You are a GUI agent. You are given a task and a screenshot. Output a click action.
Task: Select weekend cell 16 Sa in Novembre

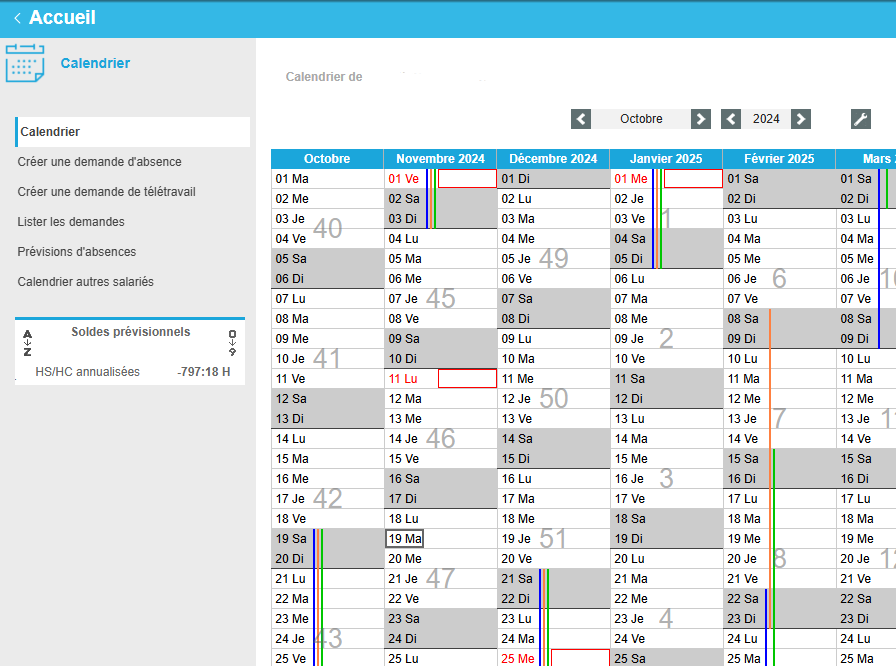pos(440,479)
